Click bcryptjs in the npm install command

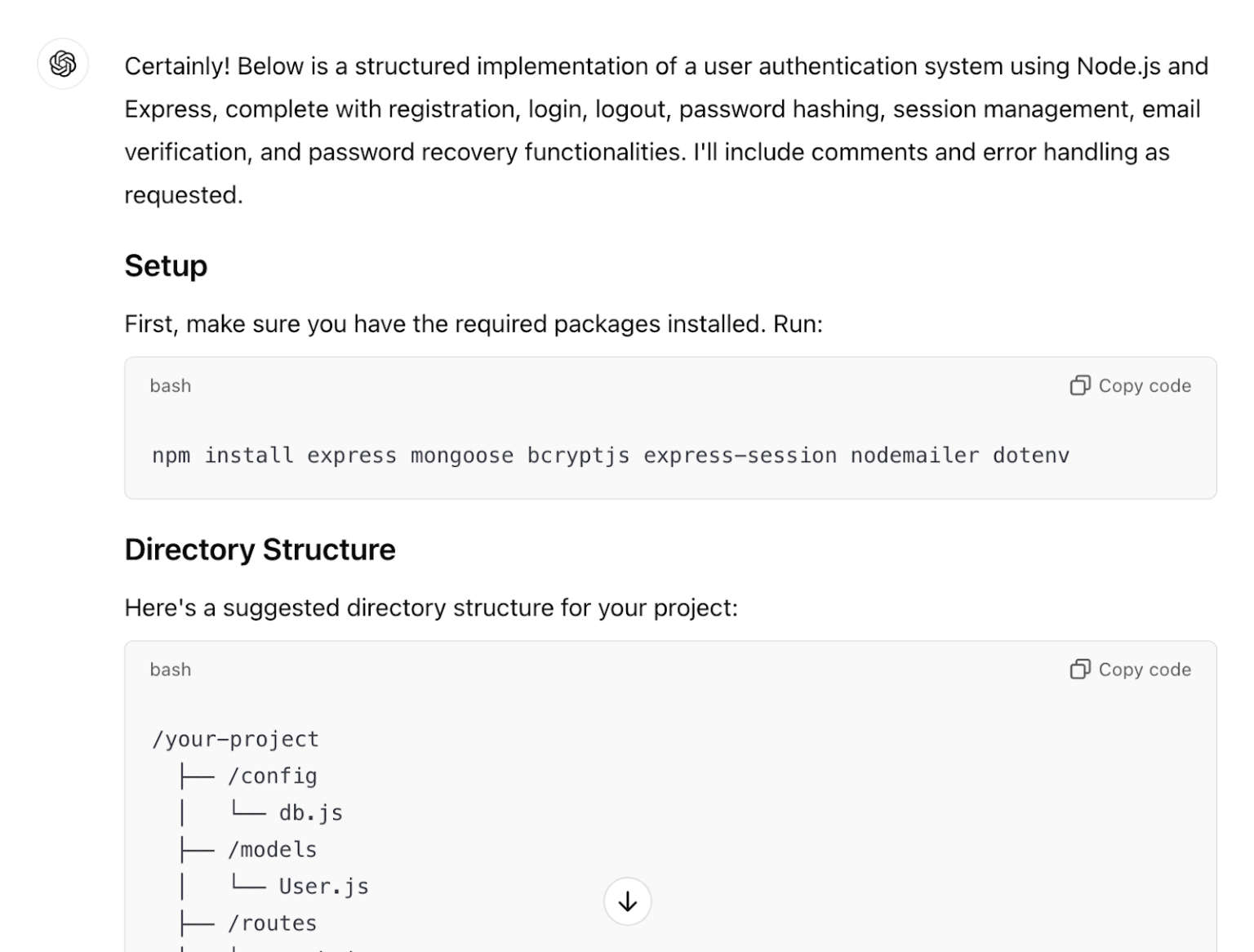click(x=578, y=455)
